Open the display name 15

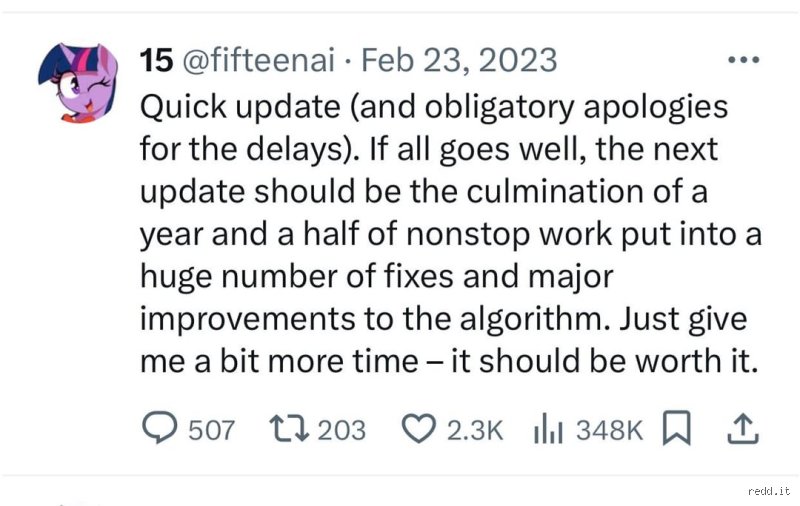156,60
